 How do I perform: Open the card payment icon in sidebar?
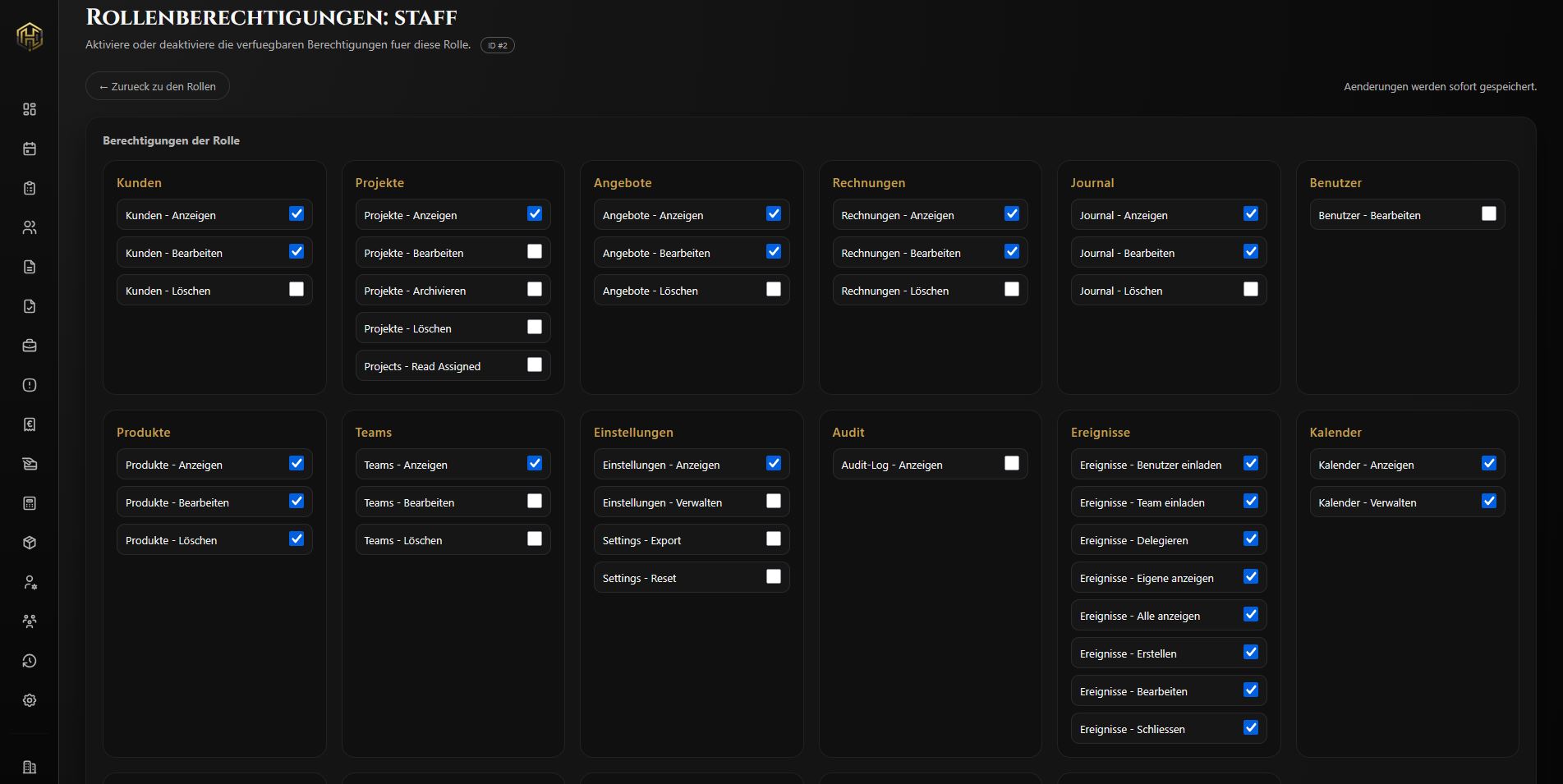(30, 464)
